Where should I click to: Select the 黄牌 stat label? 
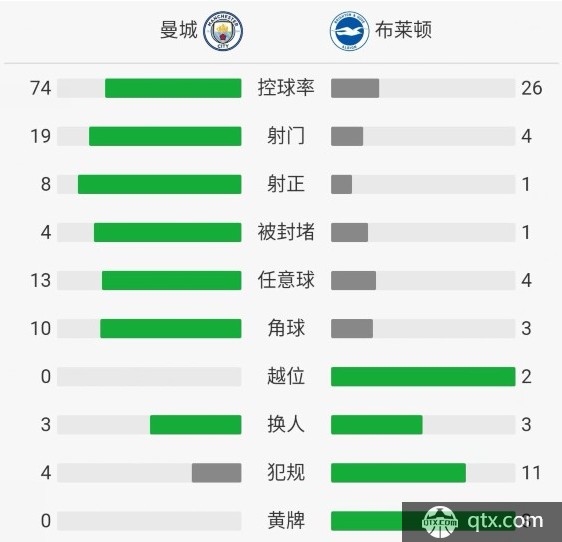pos(286,520)
